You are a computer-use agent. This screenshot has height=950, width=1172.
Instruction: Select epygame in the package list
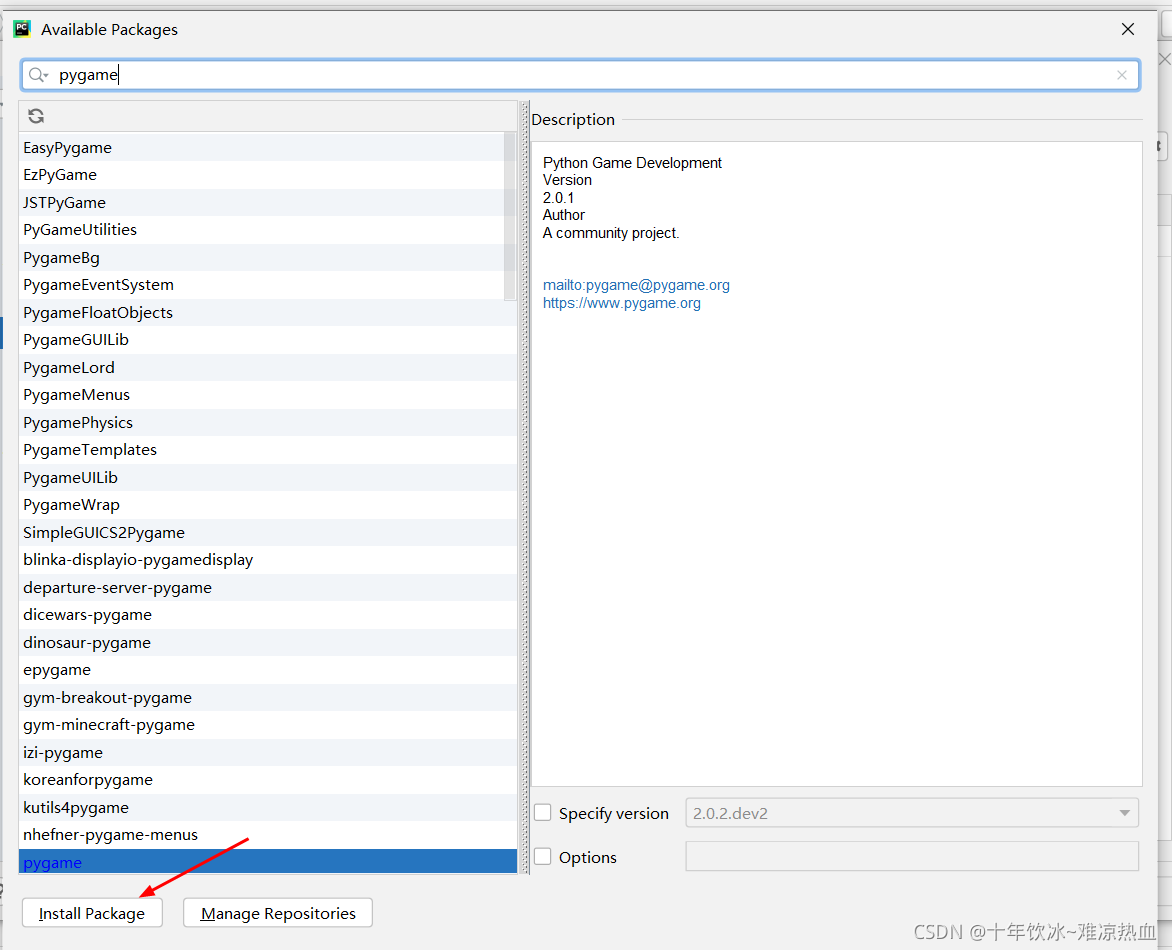point(268,670)
